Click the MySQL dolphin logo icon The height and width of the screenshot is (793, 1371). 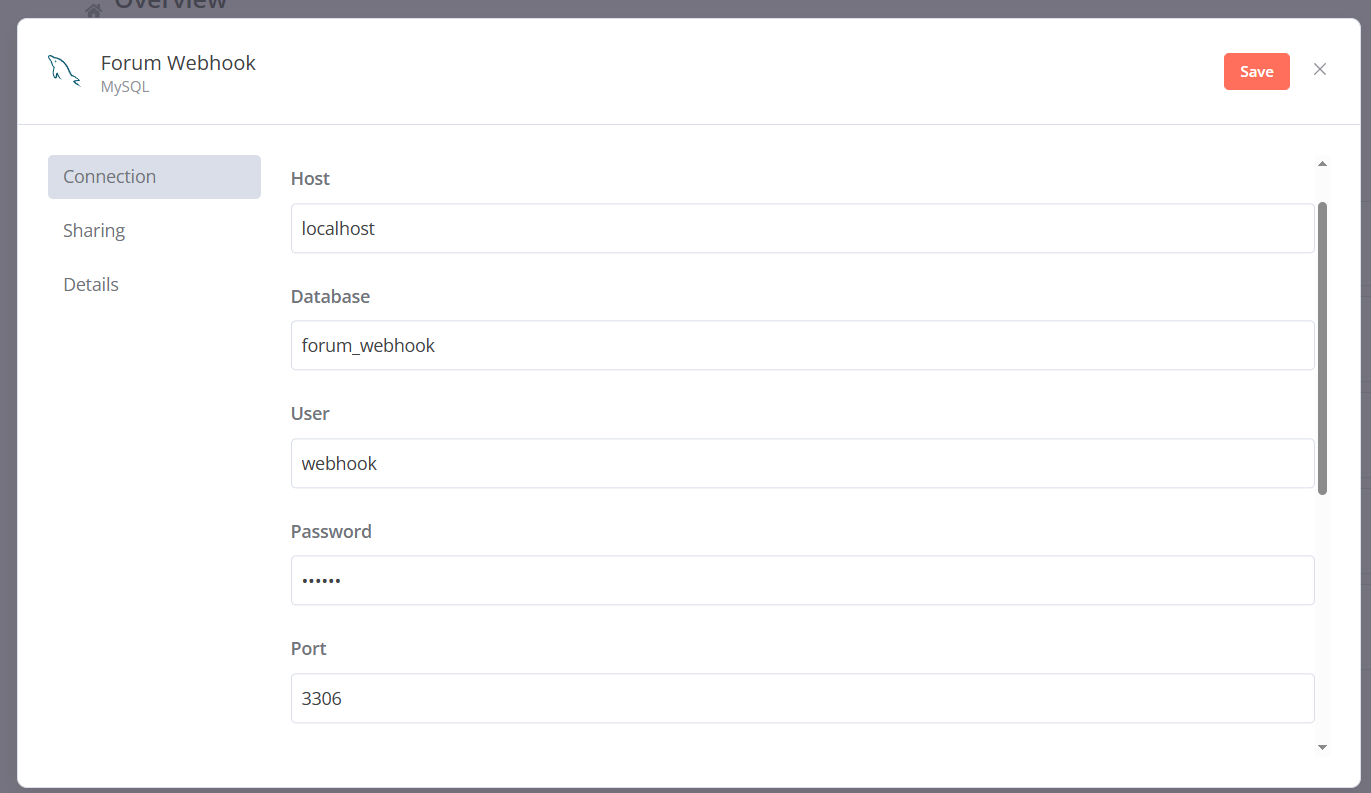tap(64, 71)
